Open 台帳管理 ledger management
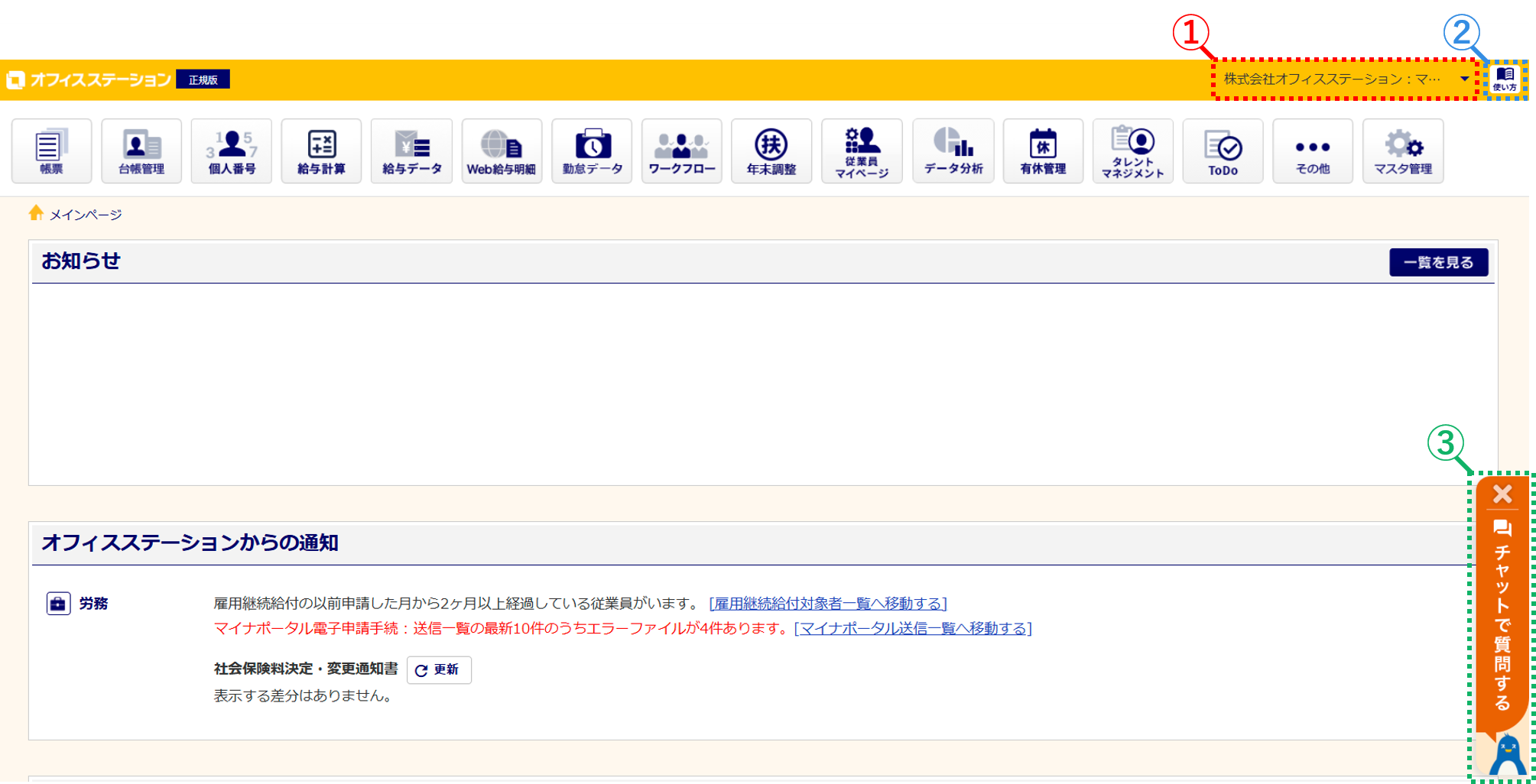Image resolution: width=1536 pixels, height=784 pixels. pos(141,151)
